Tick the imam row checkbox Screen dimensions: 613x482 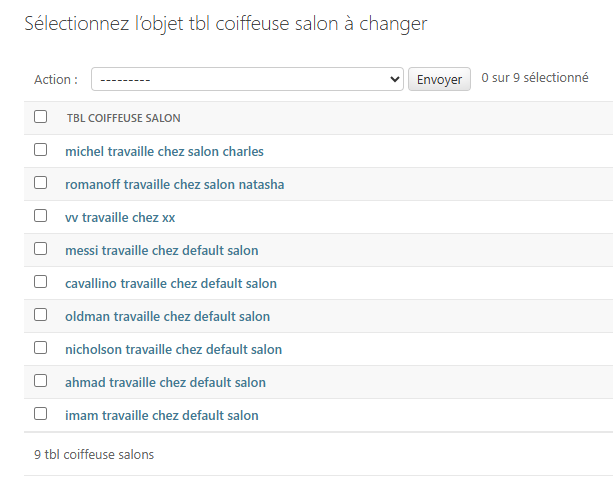(x=41, y=414)
